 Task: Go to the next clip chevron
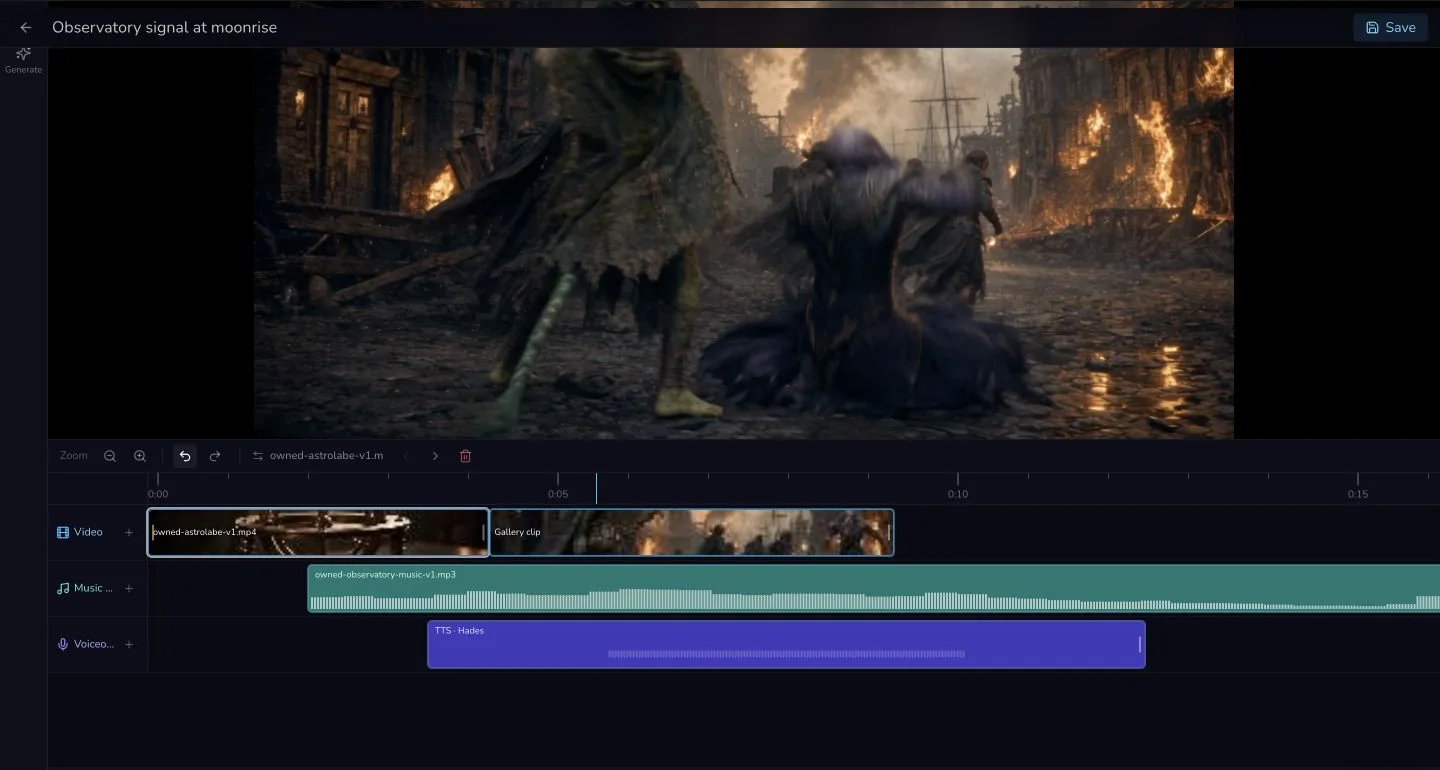tap(435, 456)
